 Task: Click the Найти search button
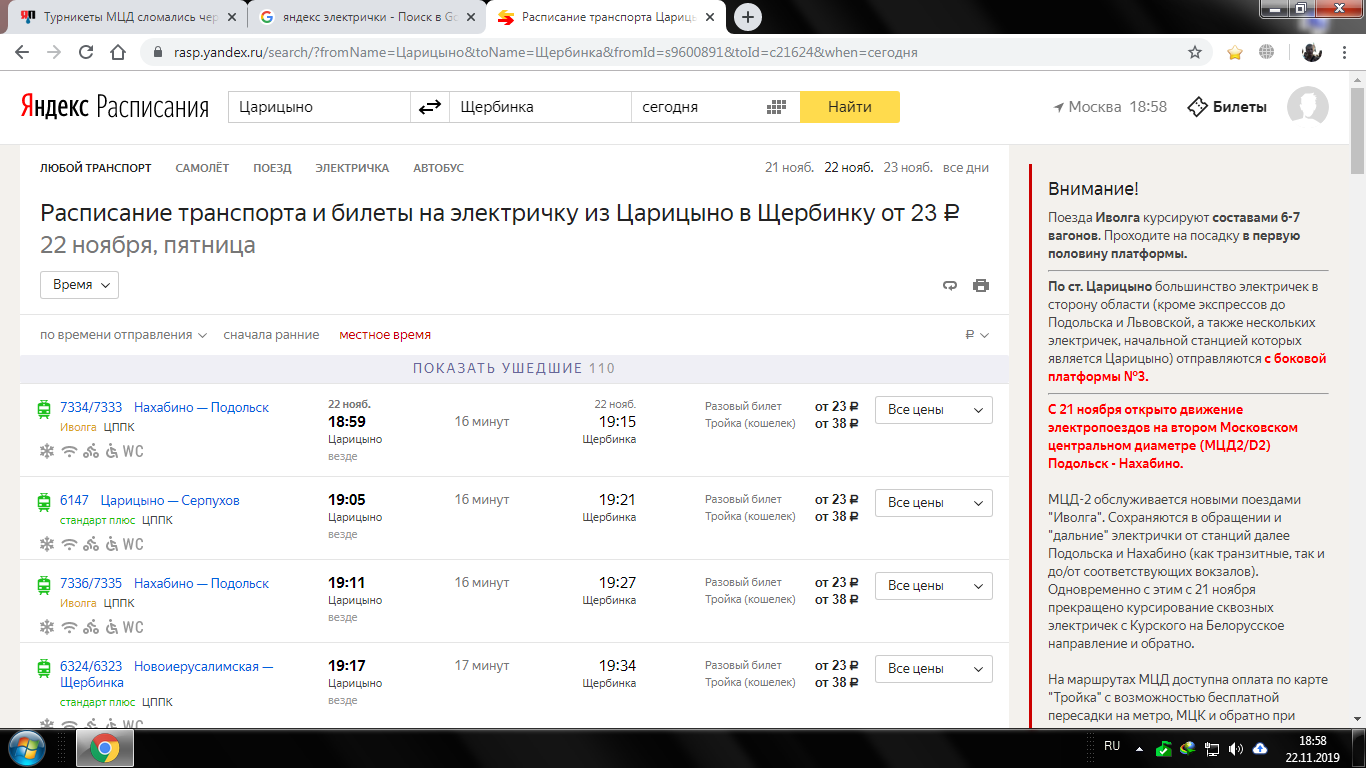click(850, 107)
